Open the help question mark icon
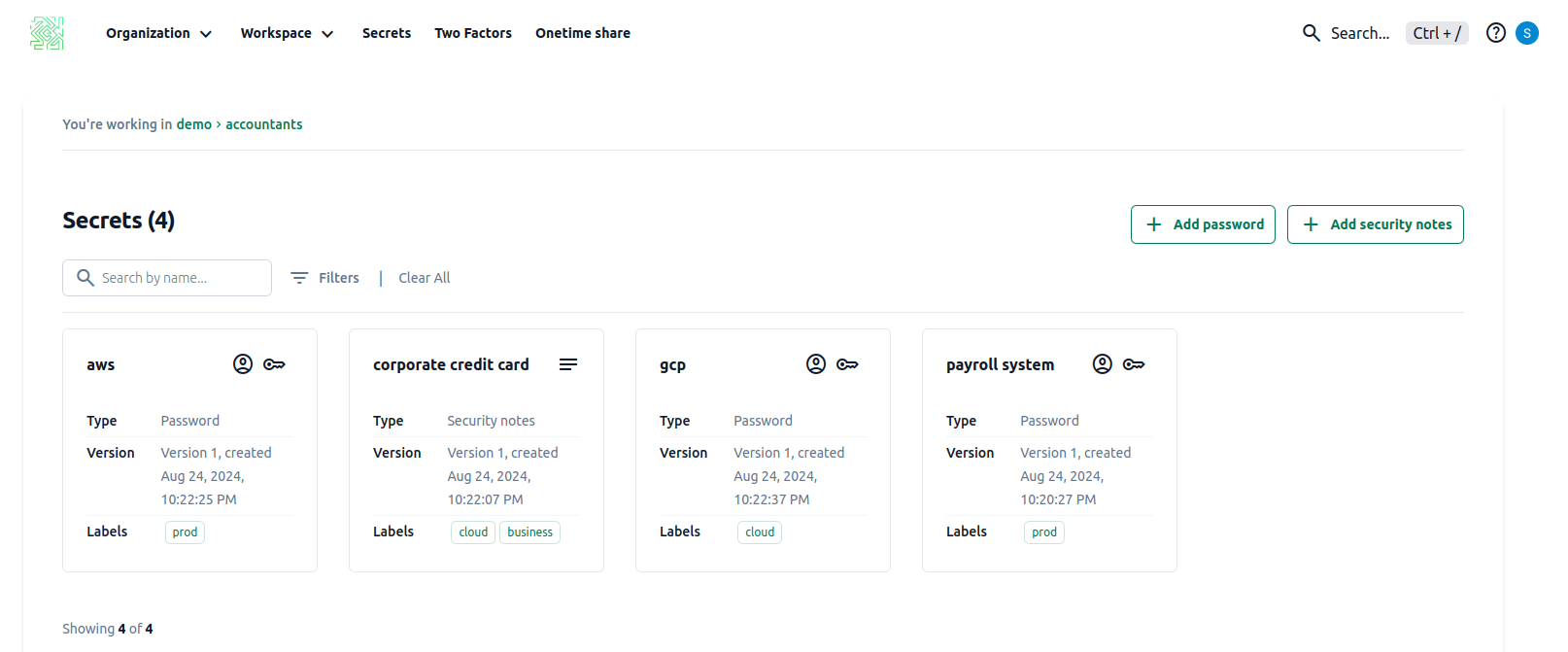This screenshot has width=1568, height=652. (1496, 33)
